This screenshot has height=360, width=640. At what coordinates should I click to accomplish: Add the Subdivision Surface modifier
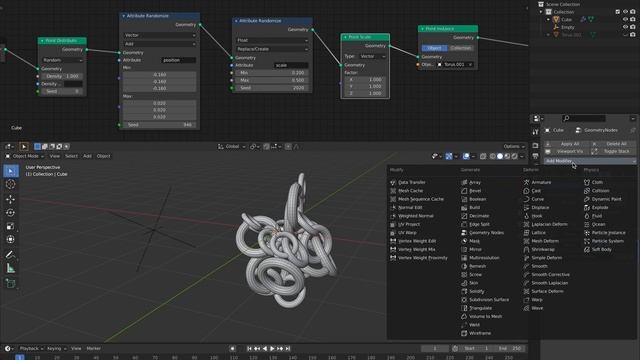click(489, 300)
